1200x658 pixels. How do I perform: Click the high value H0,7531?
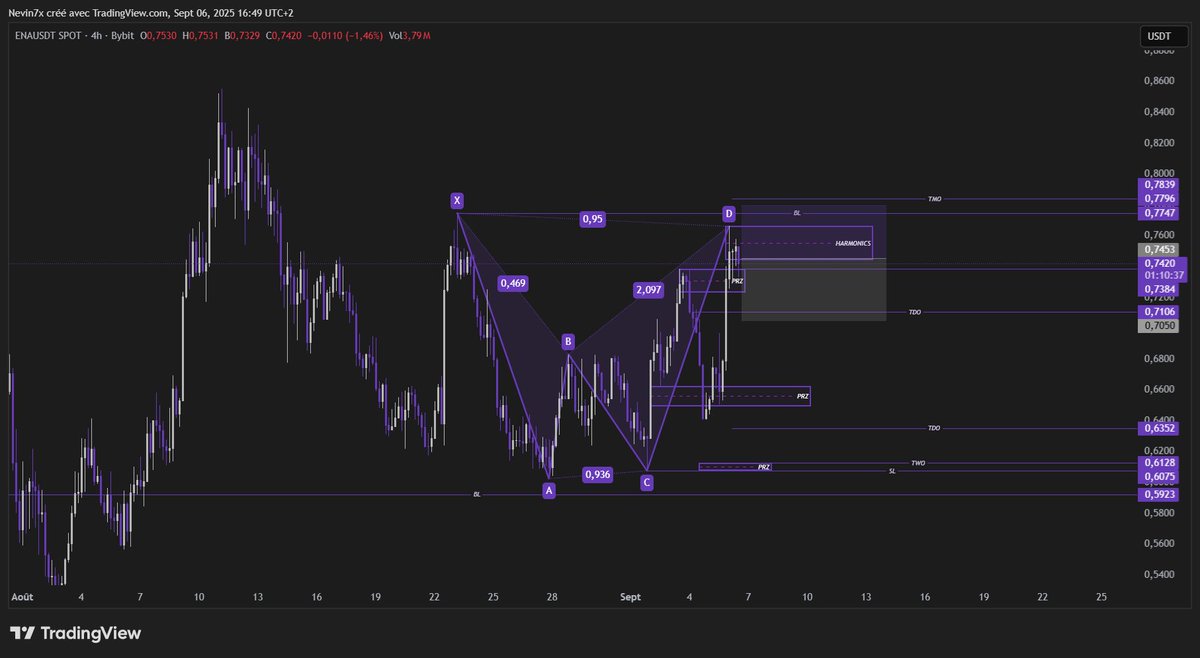point(201,36)
